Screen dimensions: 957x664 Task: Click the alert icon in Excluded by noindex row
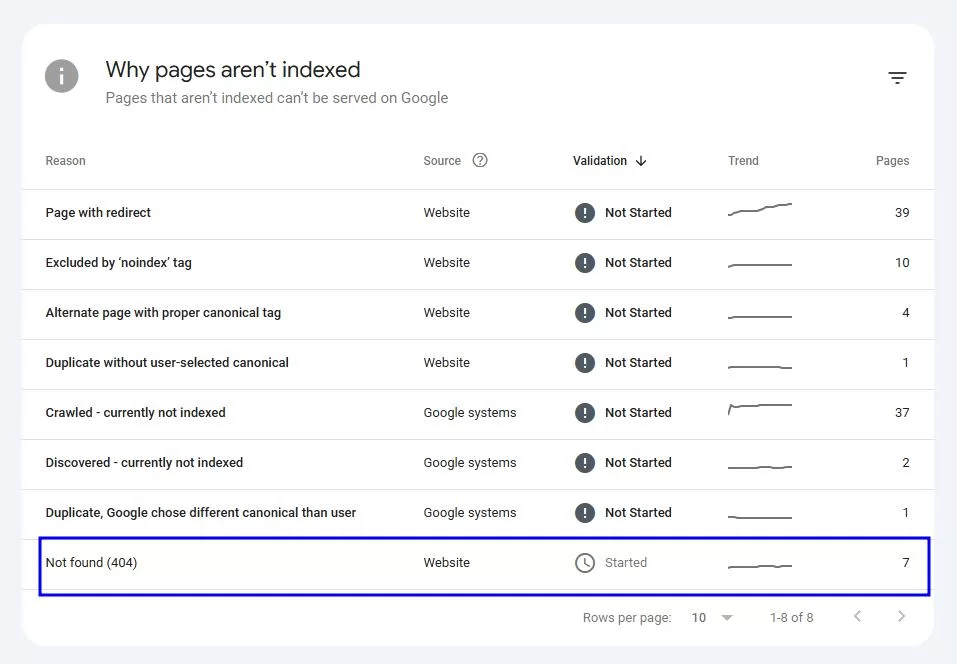[585, 262]
